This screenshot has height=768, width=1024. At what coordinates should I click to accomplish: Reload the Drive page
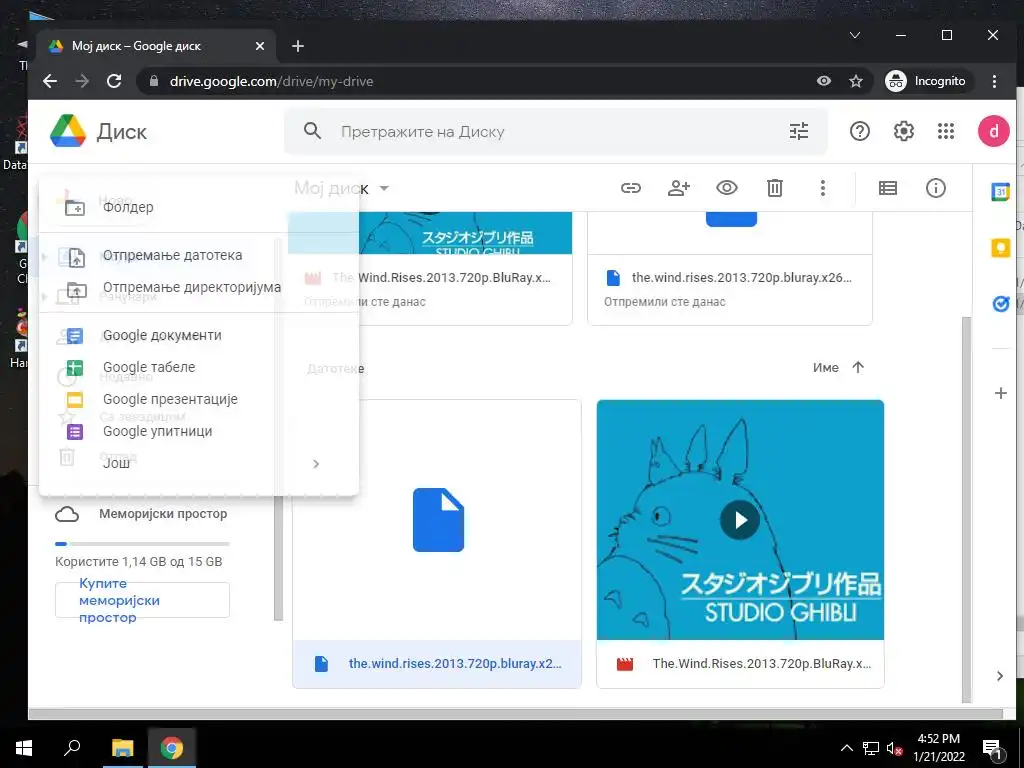pos(114,81)
